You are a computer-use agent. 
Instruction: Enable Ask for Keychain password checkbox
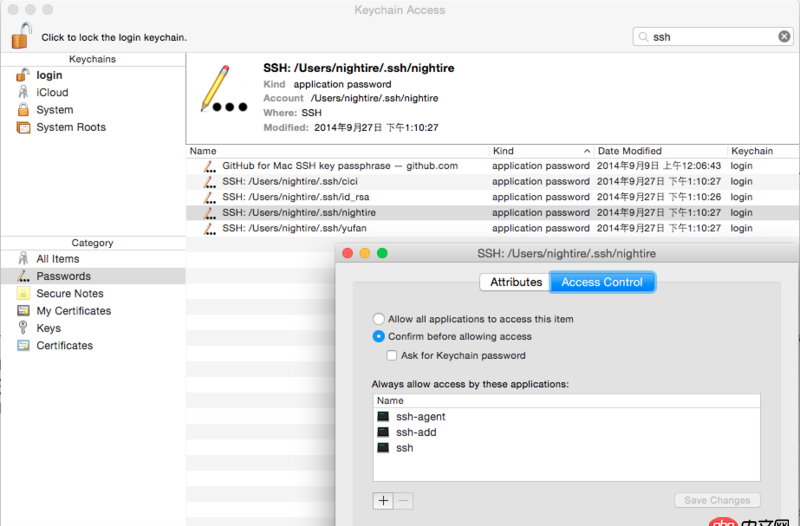pos(392,356)
